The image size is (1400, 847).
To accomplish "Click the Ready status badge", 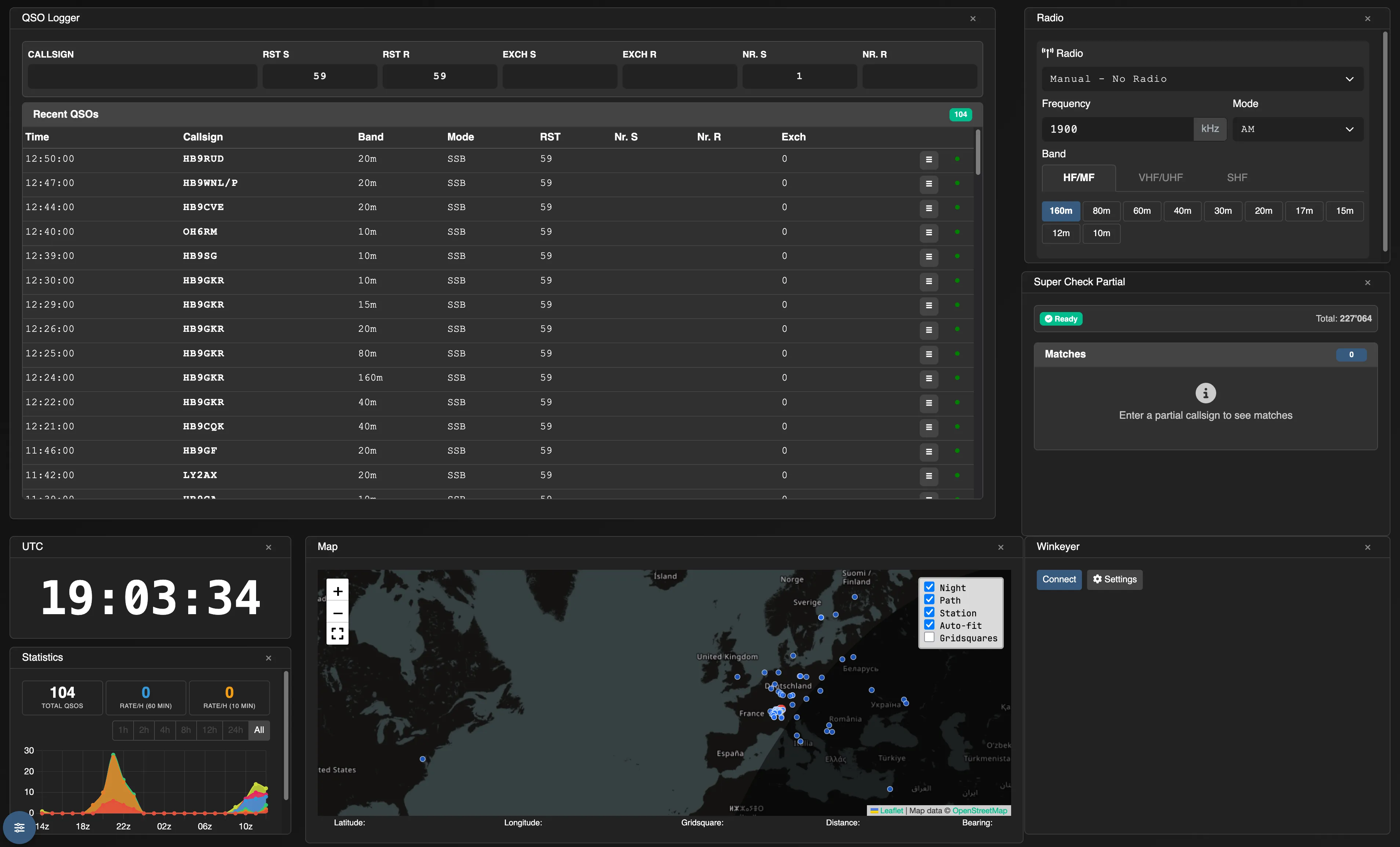I will (x=1061, y=319).
